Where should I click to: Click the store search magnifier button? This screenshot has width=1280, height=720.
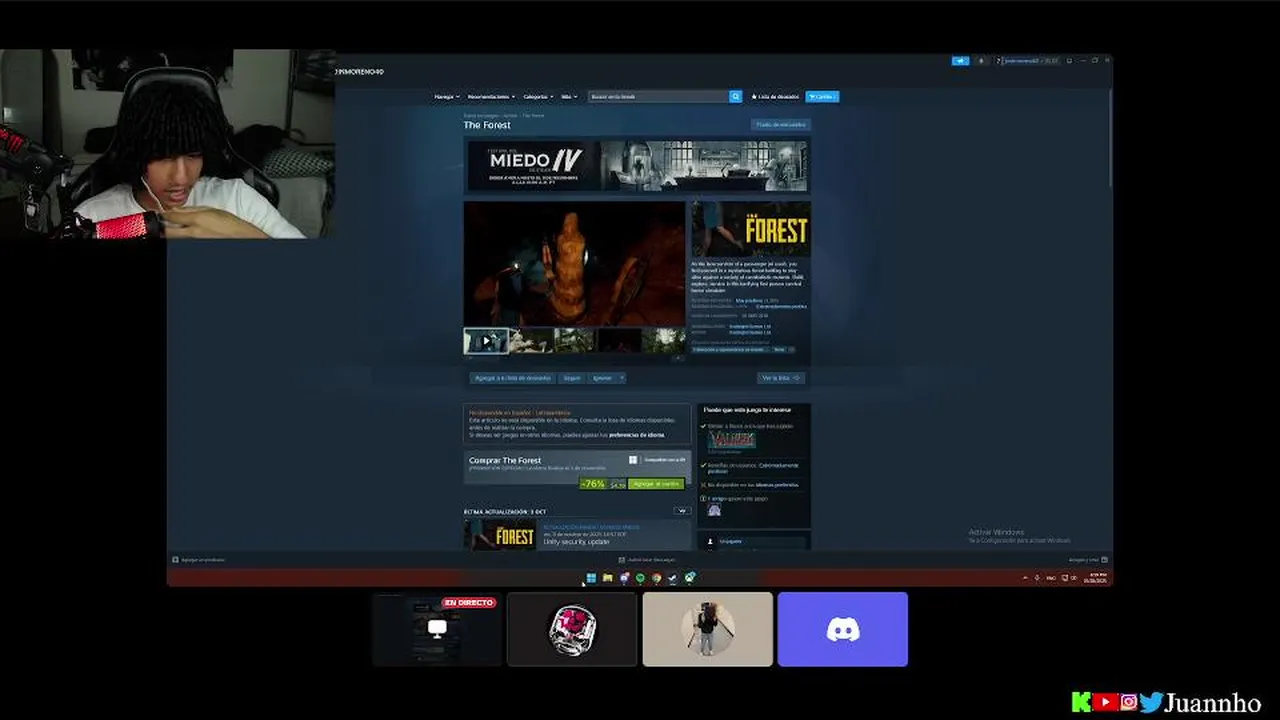[736, 97]
